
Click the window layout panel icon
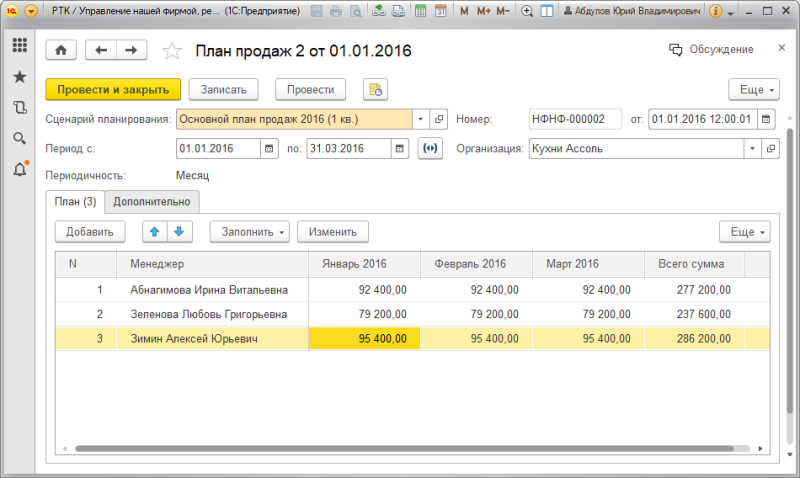click(546, 11)
